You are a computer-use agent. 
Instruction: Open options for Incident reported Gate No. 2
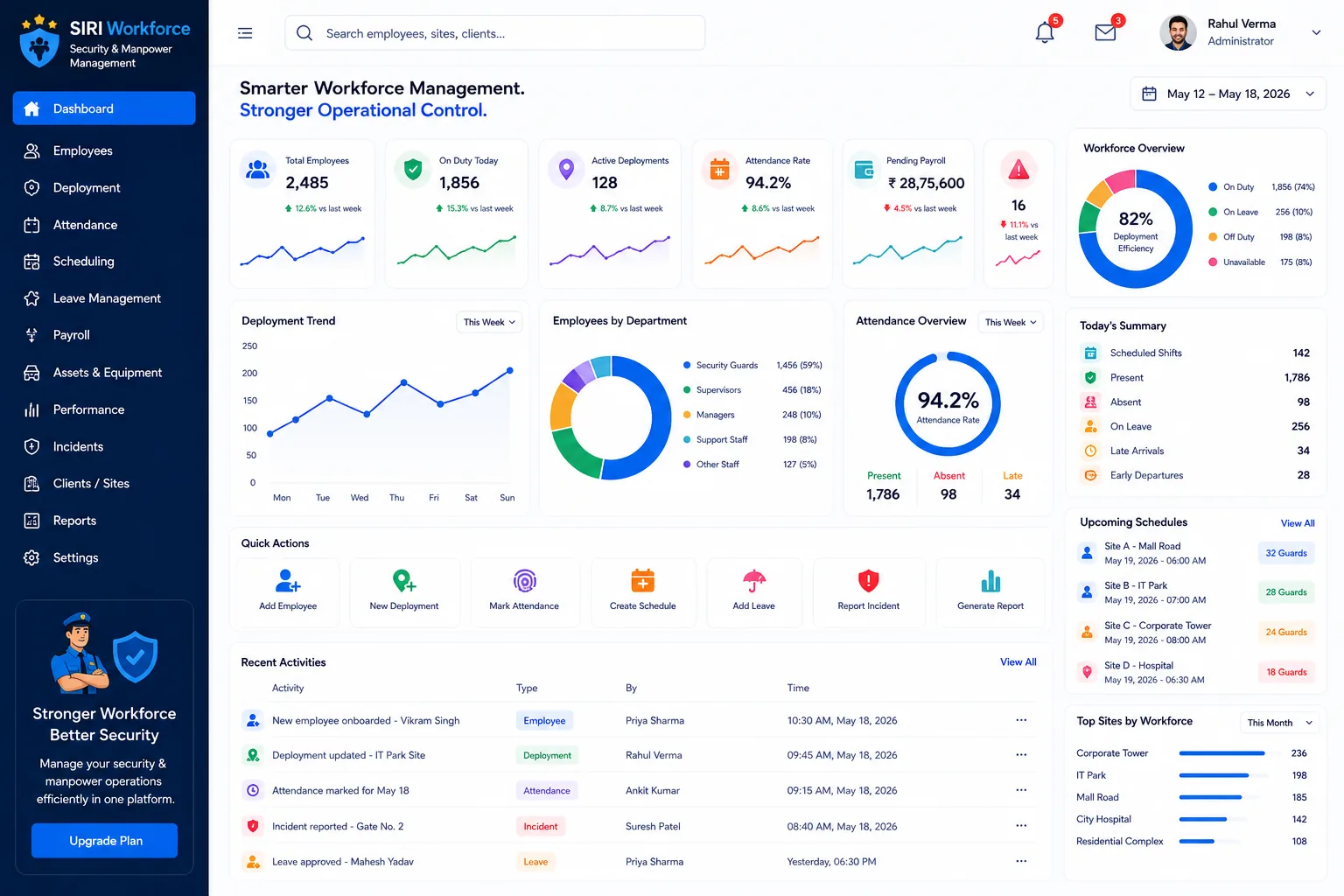[x=1021, y=826]
